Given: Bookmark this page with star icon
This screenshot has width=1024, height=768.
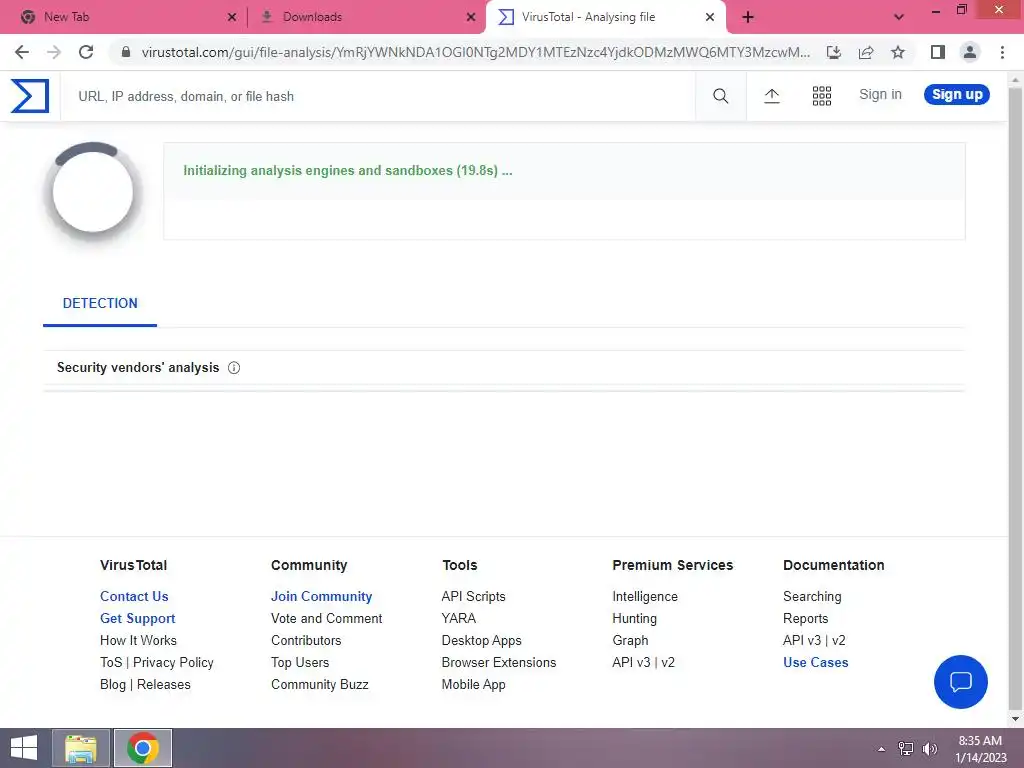Looking at the screenshot, I should tap(898, 52).
